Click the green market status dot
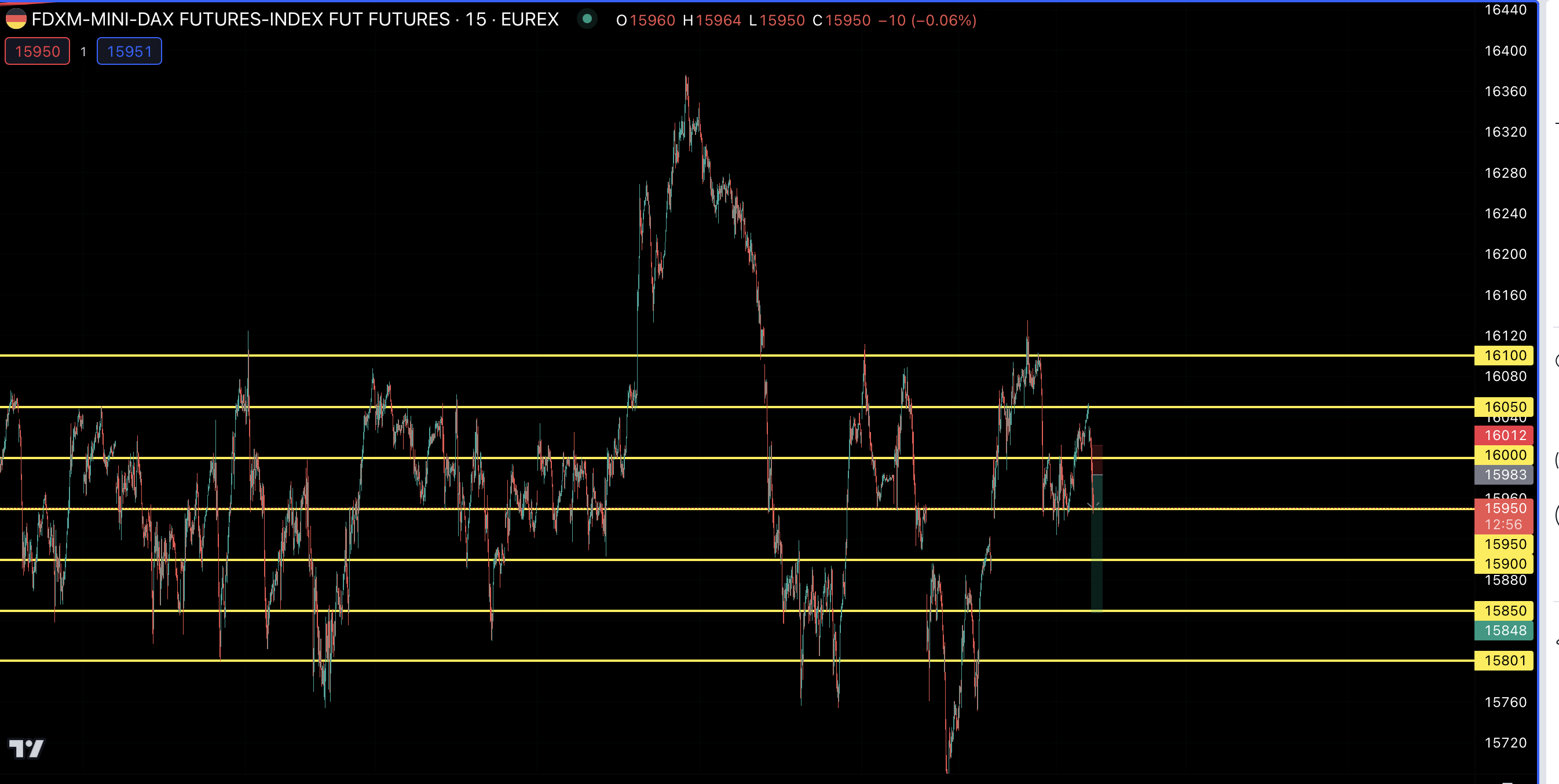The image size is (1559, 784). pos(587,19)
